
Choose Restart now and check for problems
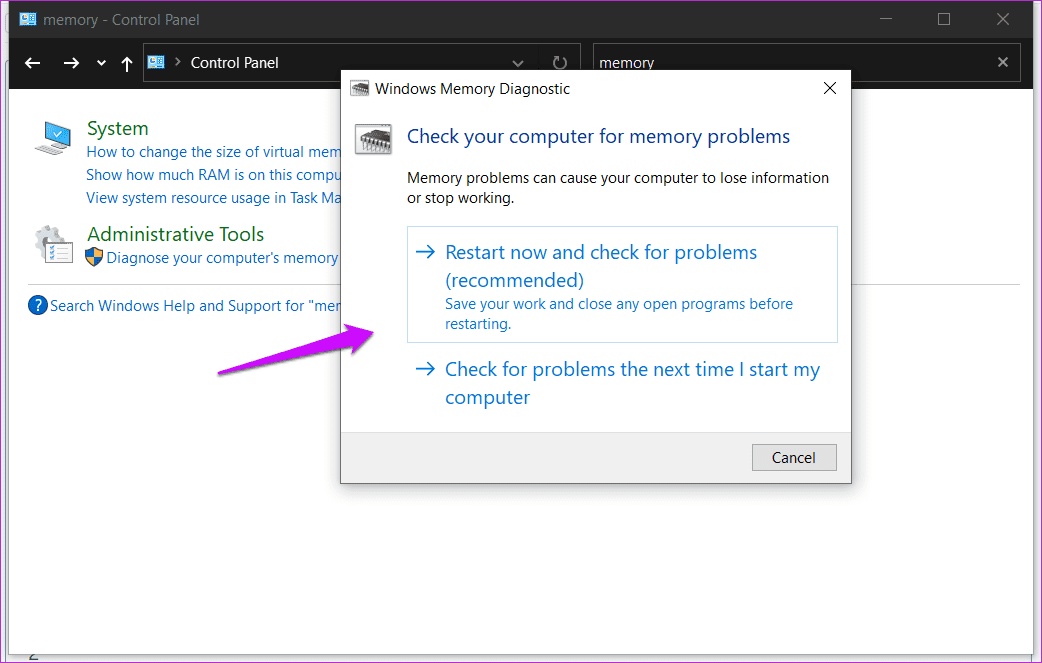click(622, 284)
